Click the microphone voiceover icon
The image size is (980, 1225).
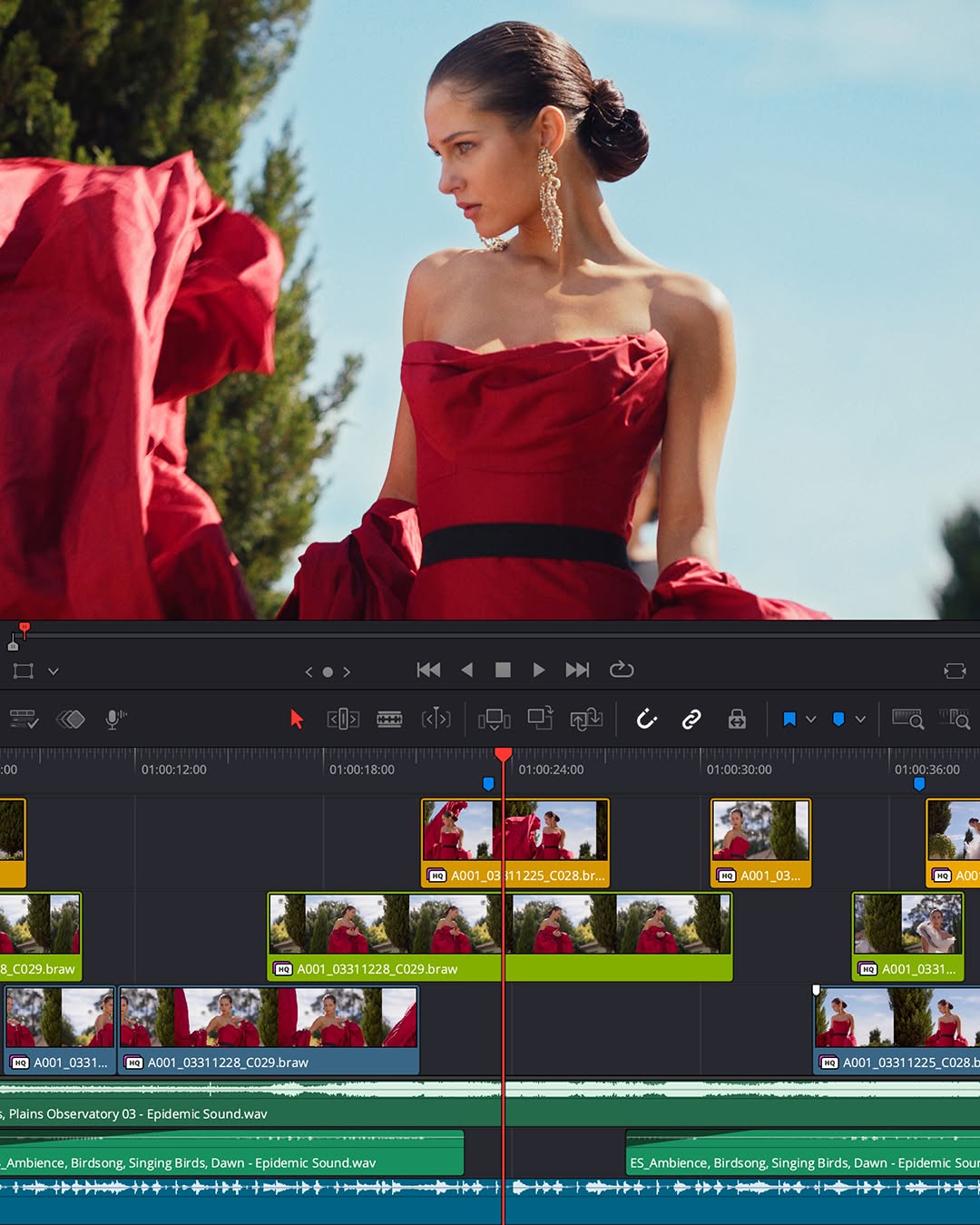coord(115,720)
